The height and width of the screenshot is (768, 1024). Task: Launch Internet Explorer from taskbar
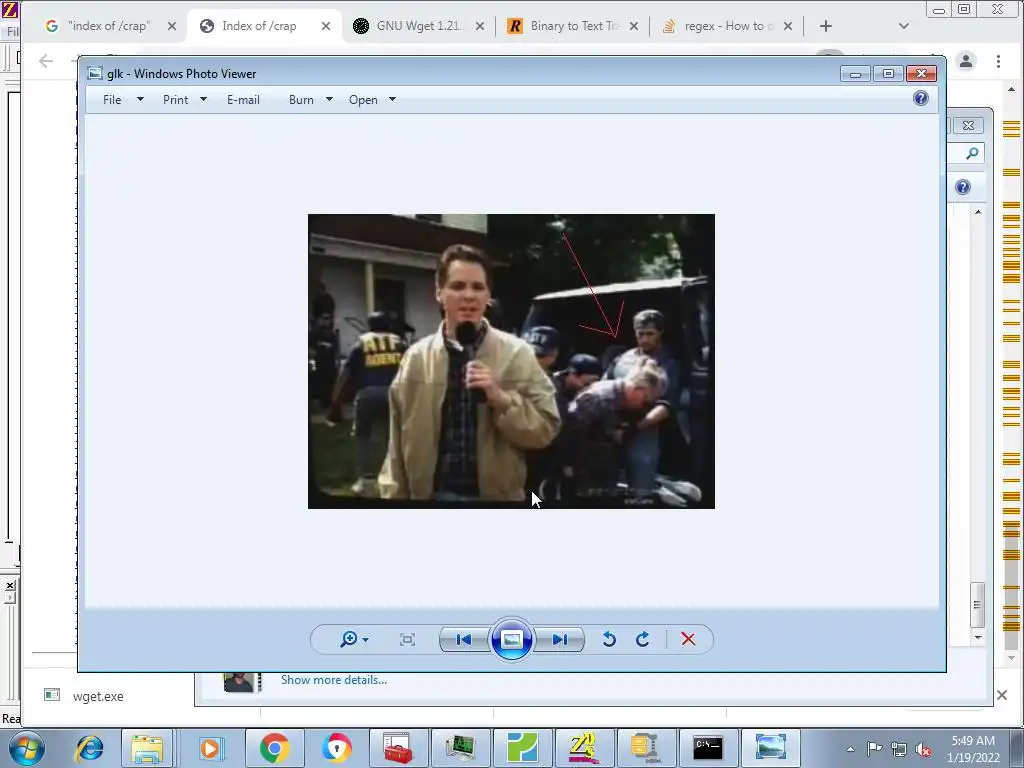(89, 748)
